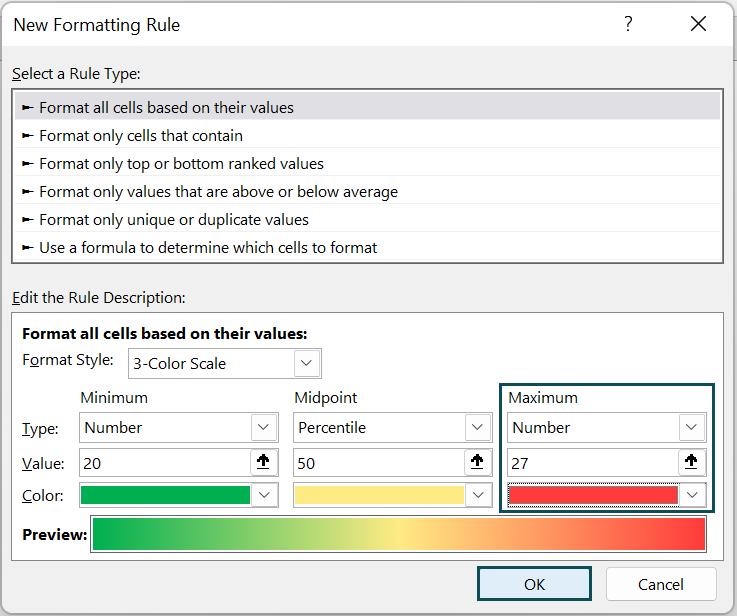Click the 'Select a Rule Type:' label
737x616 pixels.
76,74
